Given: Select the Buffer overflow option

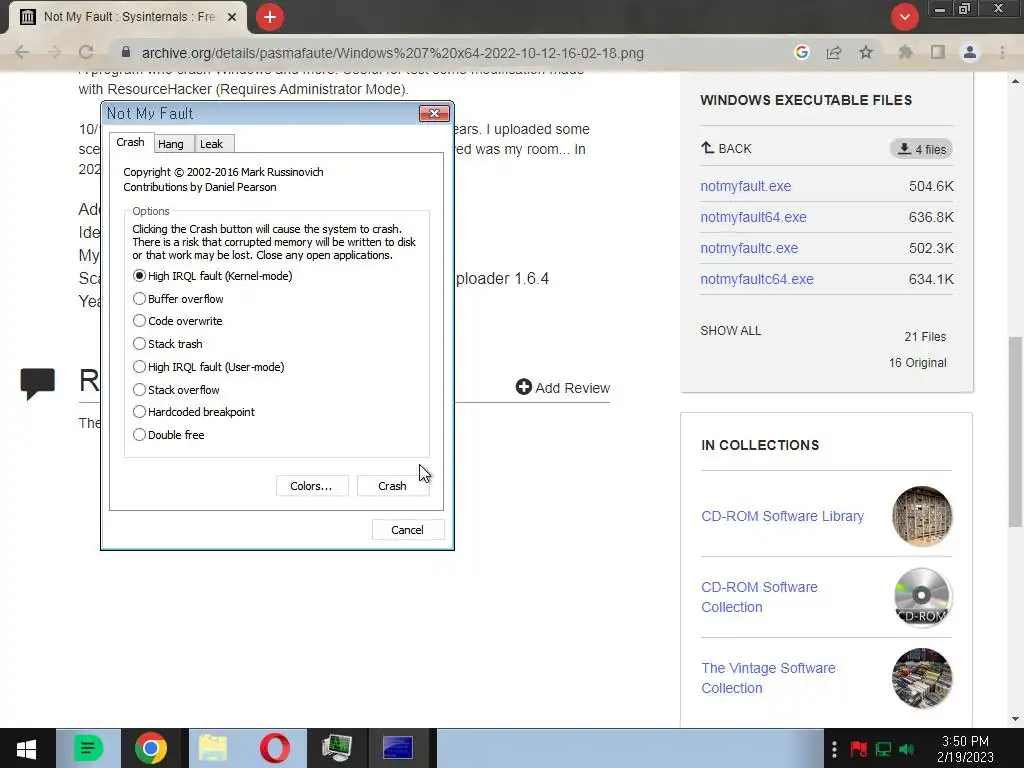Looking at the screenshot, I should (x=178, y=298).
